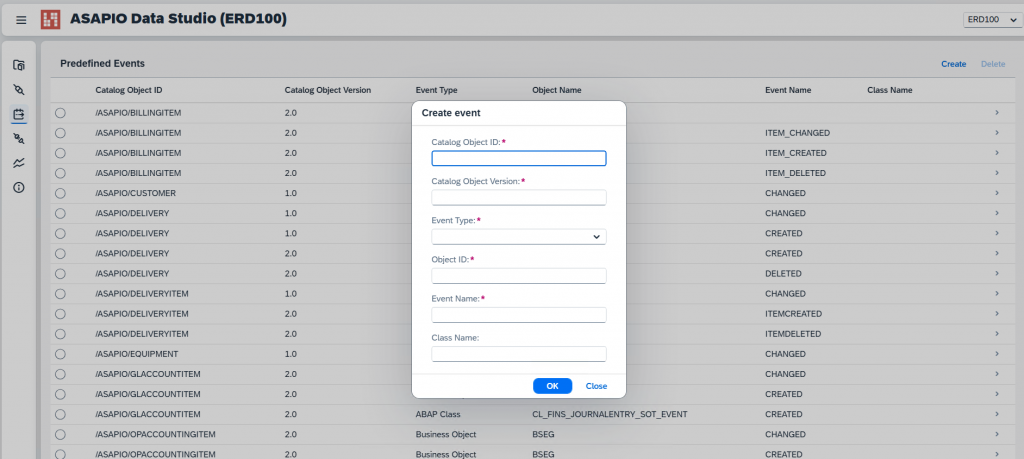Select the connection plug sidebar icon
Image resolution: width=1024 pixels, height=459 pixels.
(x=19, y=90)
